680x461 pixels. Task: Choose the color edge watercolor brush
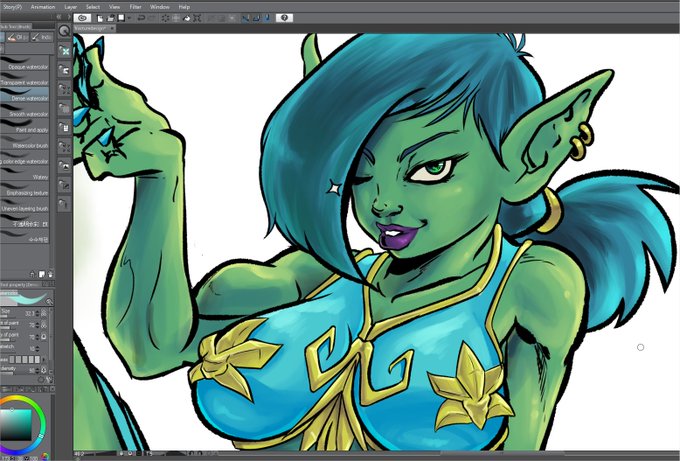pyautogui.click(x=24, y=158)
